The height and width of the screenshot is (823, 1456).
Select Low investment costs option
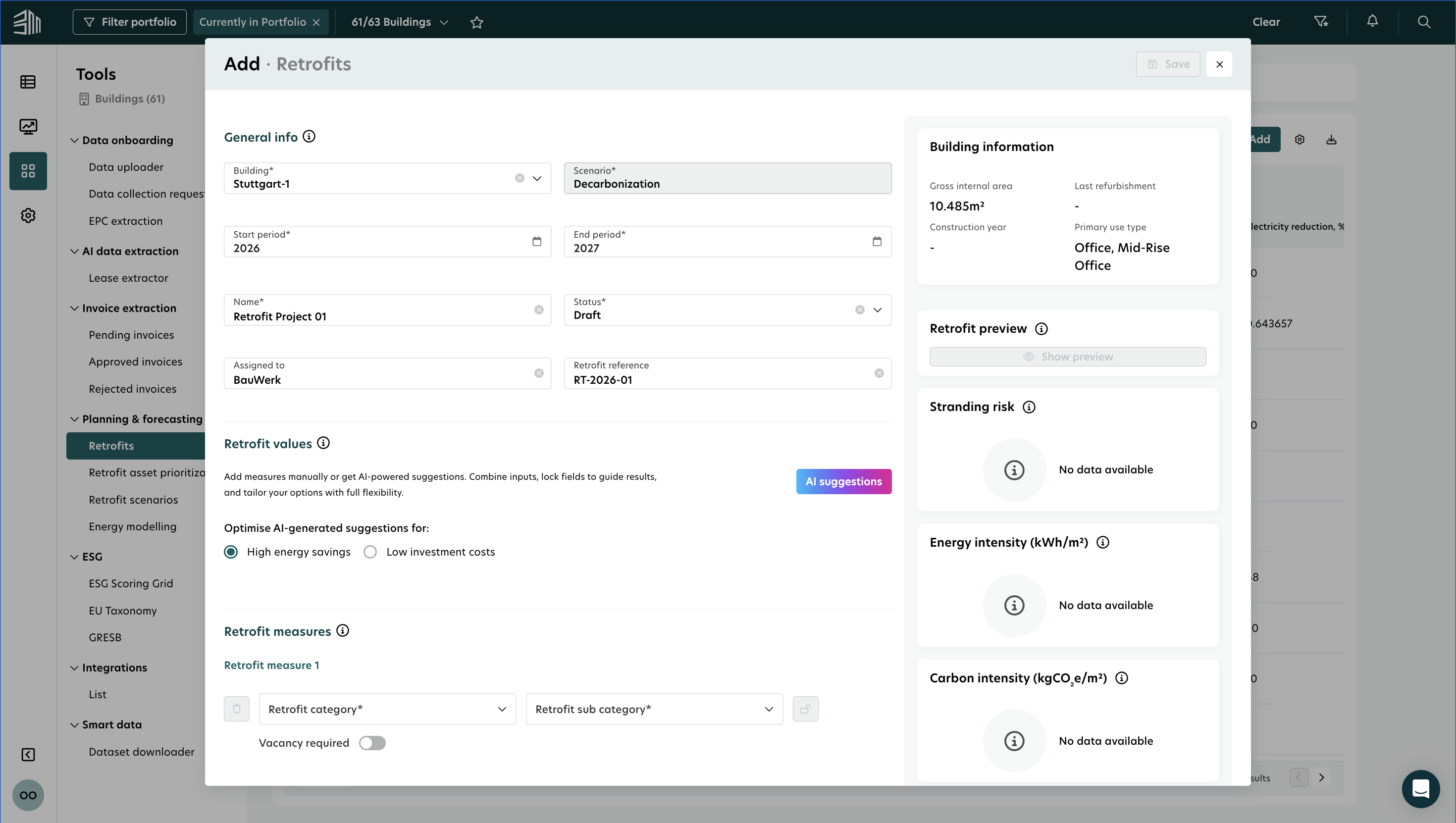click(x=370, y=552)
